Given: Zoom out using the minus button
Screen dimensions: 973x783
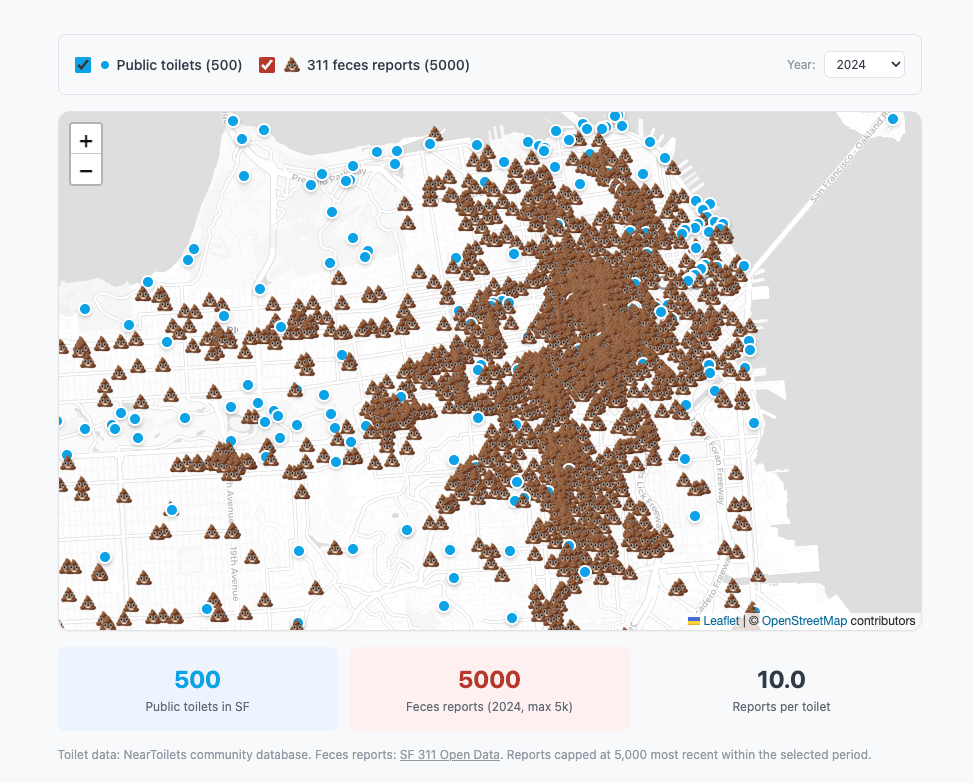Looking at the screenshot, I should [86, 170].
